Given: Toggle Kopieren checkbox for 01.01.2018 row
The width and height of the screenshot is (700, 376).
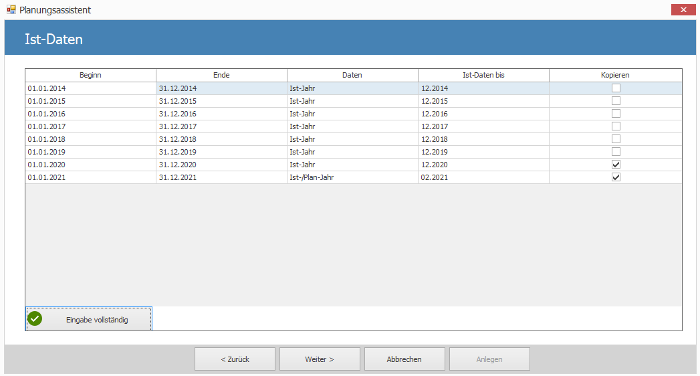Looking at the screenshot, I should click(616, 139).
